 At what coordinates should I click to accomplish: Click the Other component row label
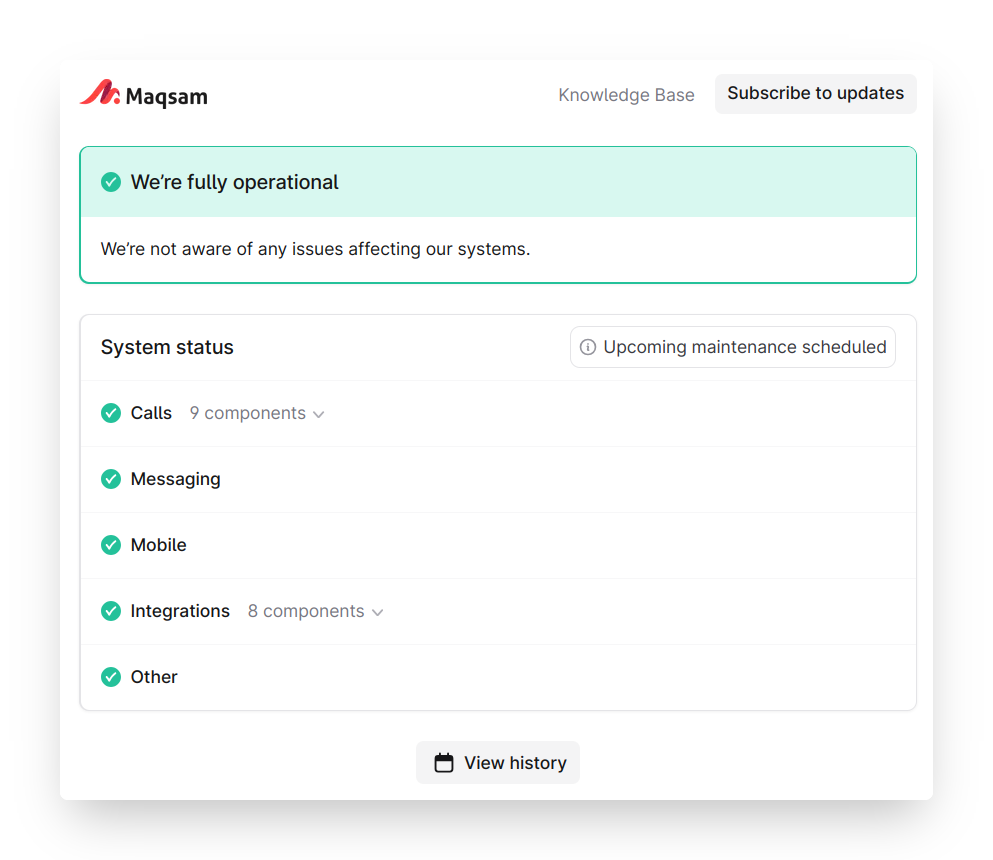point(154,677)
